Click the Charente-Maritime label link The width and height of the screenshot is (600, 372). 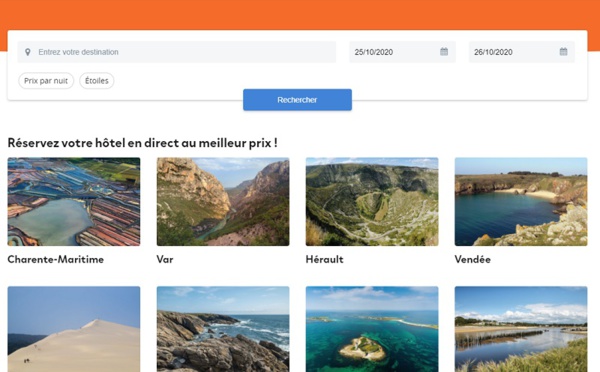(55, 259)
